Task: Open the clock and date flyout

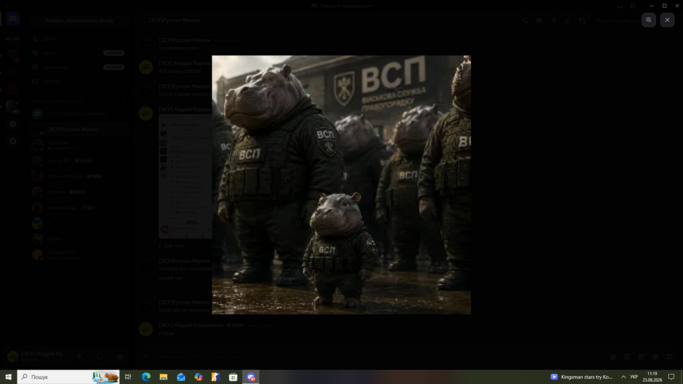Action: (x=652, y=377)
